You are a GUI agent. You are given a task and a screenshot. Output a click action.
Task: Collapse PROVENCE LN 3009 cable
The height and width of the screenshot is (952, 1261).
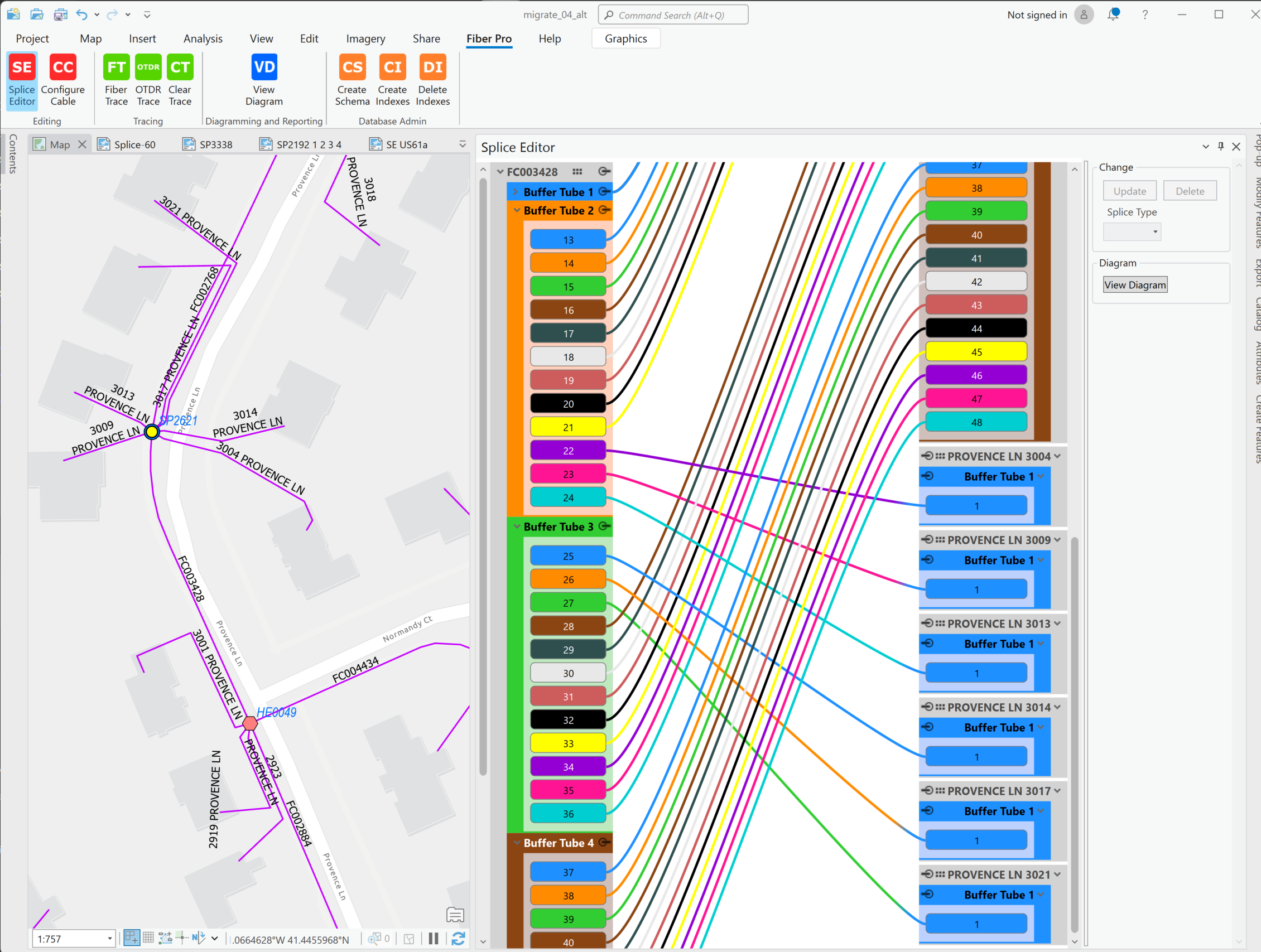click(x=1057, y=539)
